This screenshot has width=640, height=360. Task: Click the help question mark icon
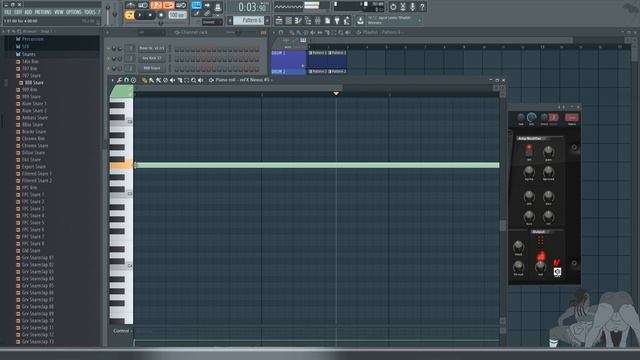pos(422,7)
